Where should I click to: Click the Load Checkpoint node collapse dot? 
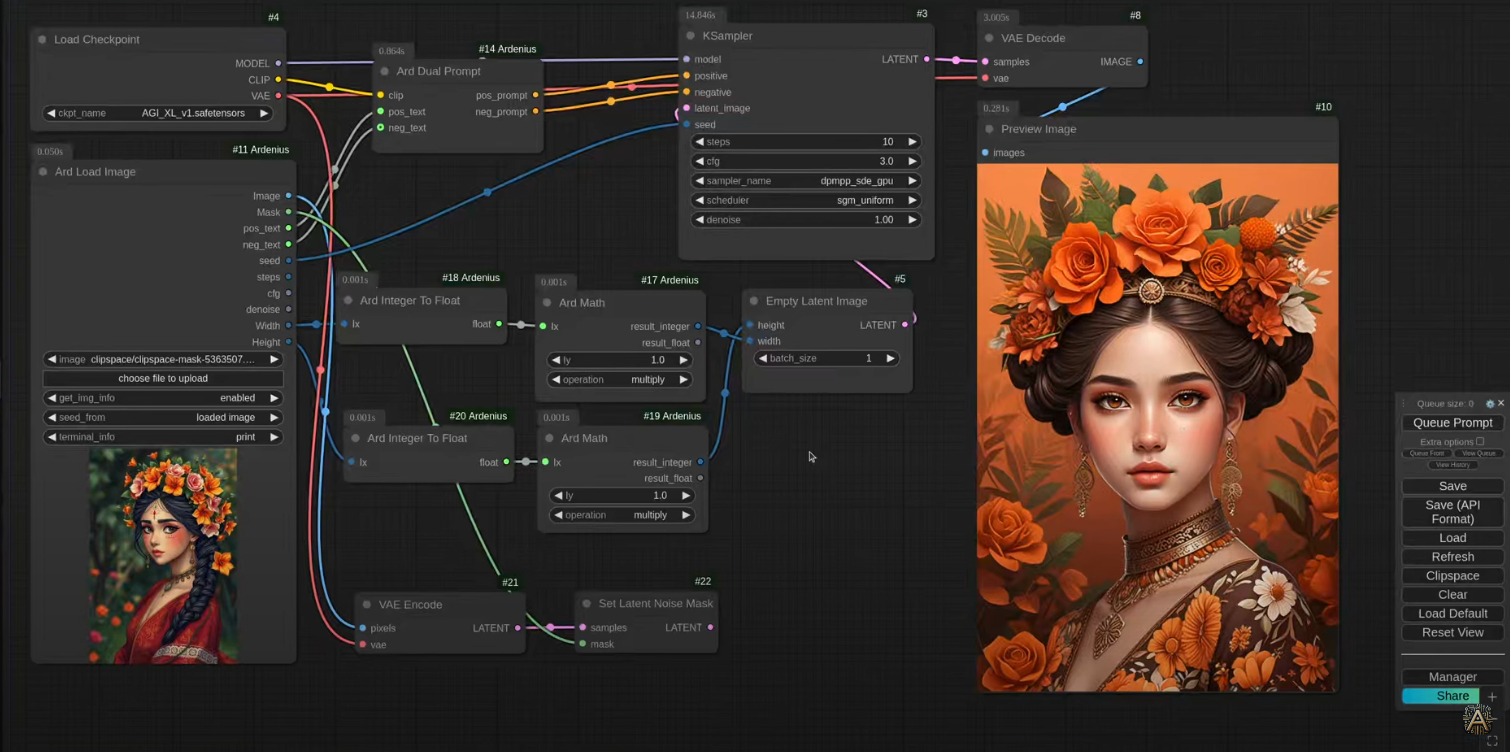[42, 40]
